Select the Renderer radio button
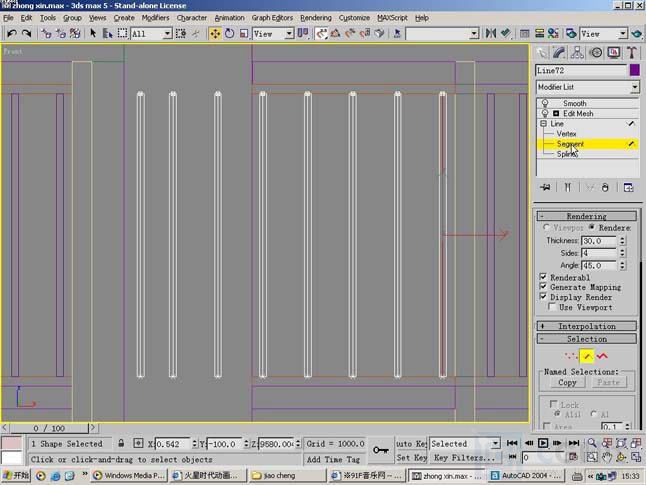The height and width of the screenshot is (485, 646). (592, 227)
